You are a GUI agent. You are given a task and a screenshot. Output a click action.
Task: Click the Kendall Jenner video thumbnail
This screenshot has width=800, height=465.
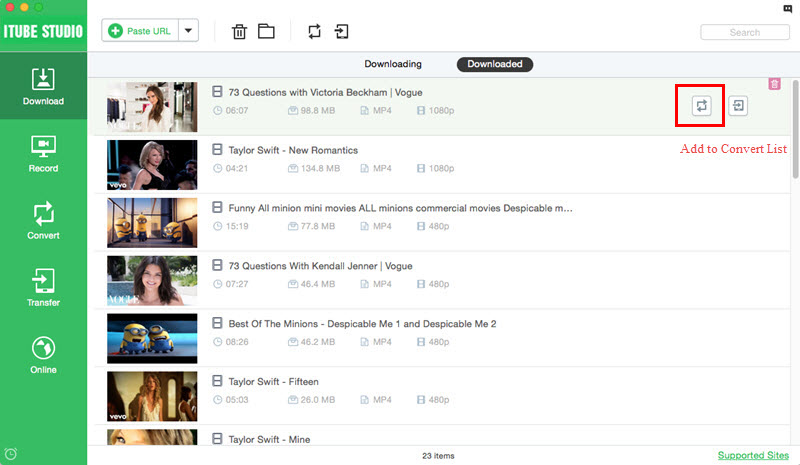(x=152, y=280)
